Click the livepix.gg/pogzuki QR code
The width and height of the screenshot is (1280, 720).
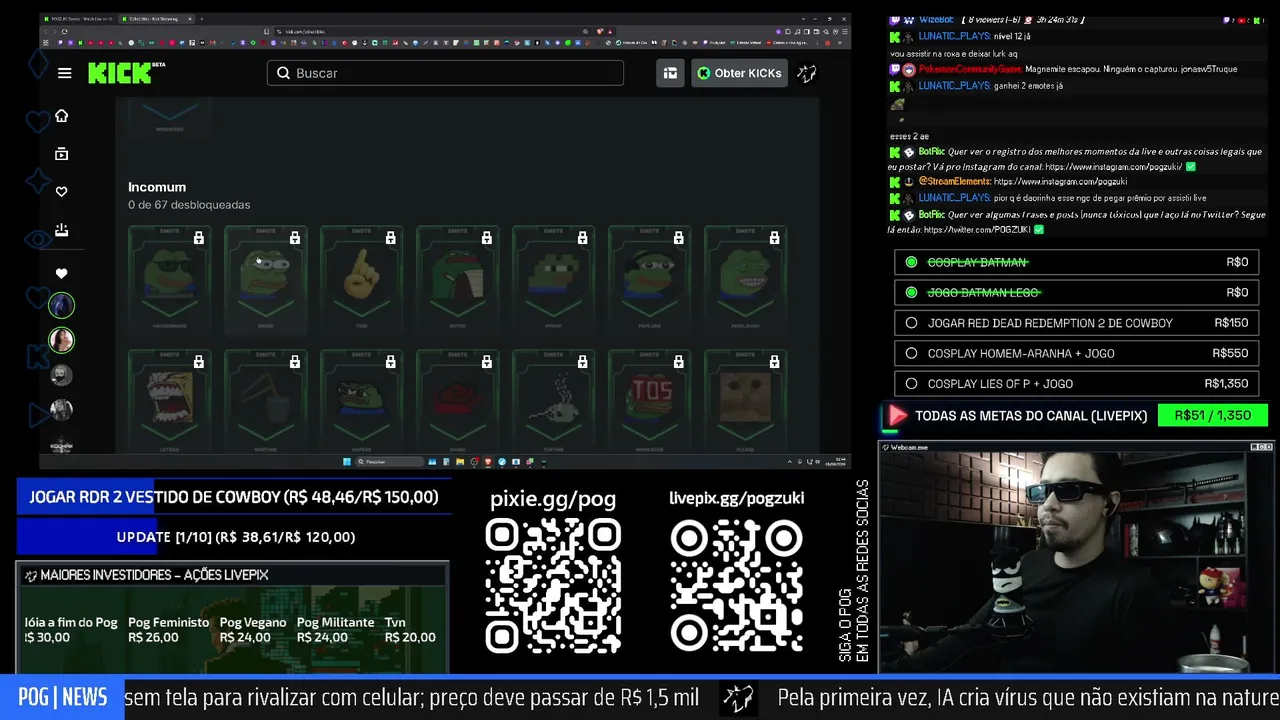click(x=736, y=586)
